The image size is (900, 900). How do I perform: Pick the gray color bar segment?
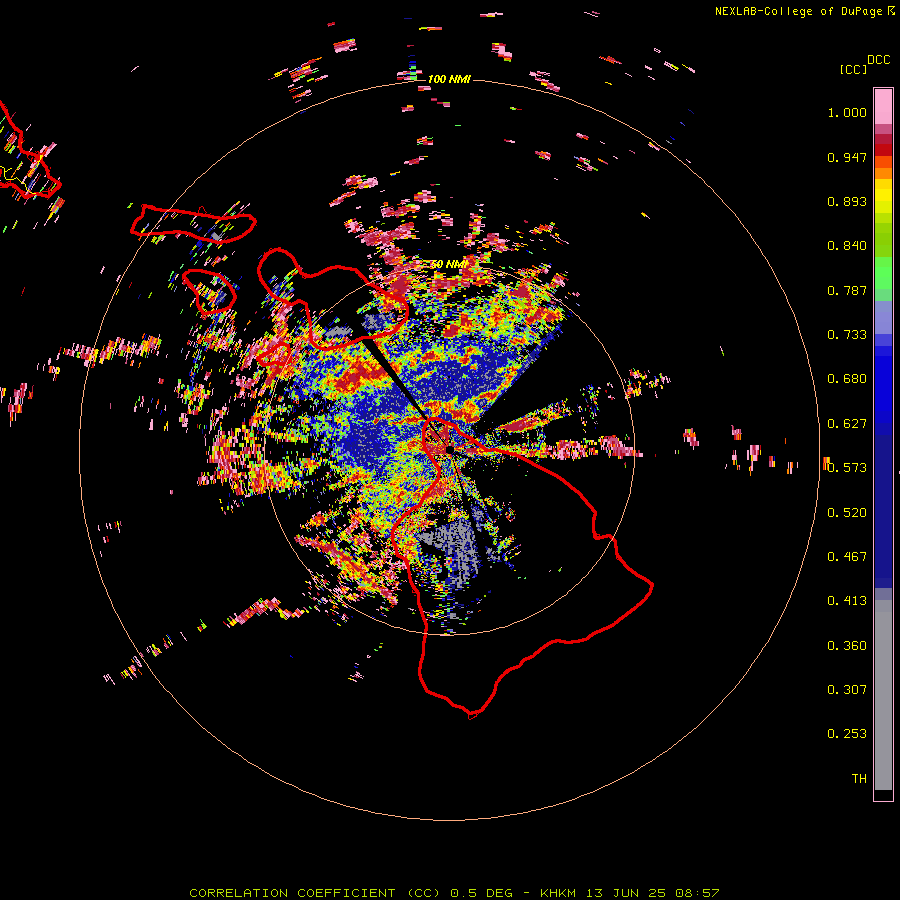(x=883, y=695)
